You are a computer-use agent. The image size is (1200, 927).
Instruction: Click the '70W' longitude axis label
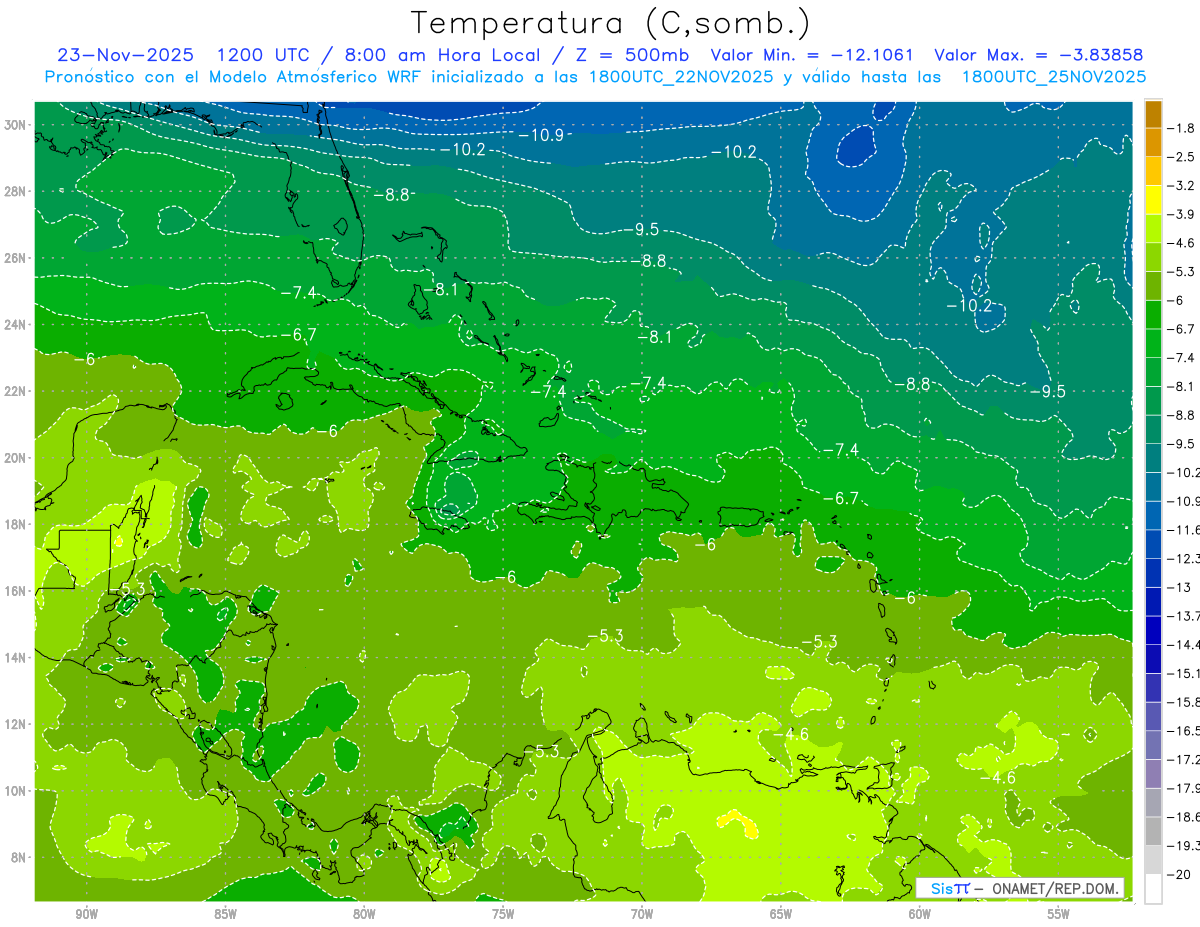(642, 914)
